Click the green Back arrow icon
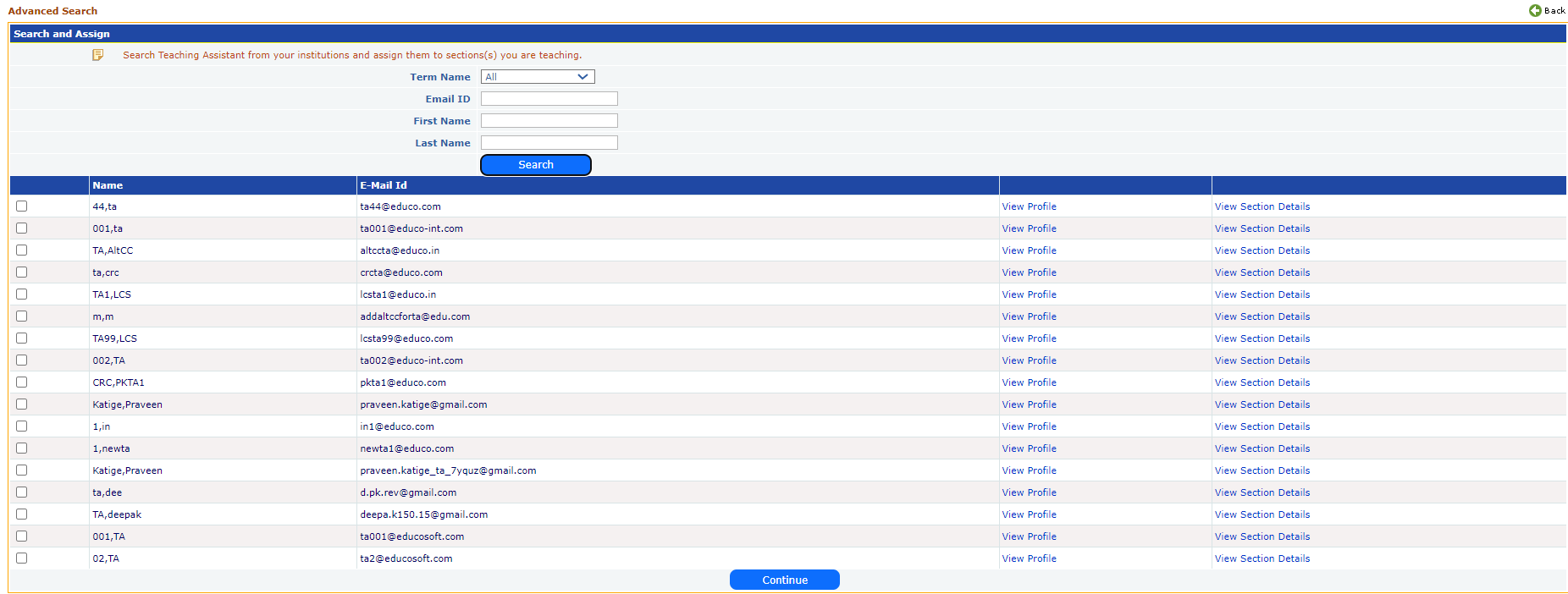The width and height of the screenshot is (1568, 594). (x=1535, y=10)
